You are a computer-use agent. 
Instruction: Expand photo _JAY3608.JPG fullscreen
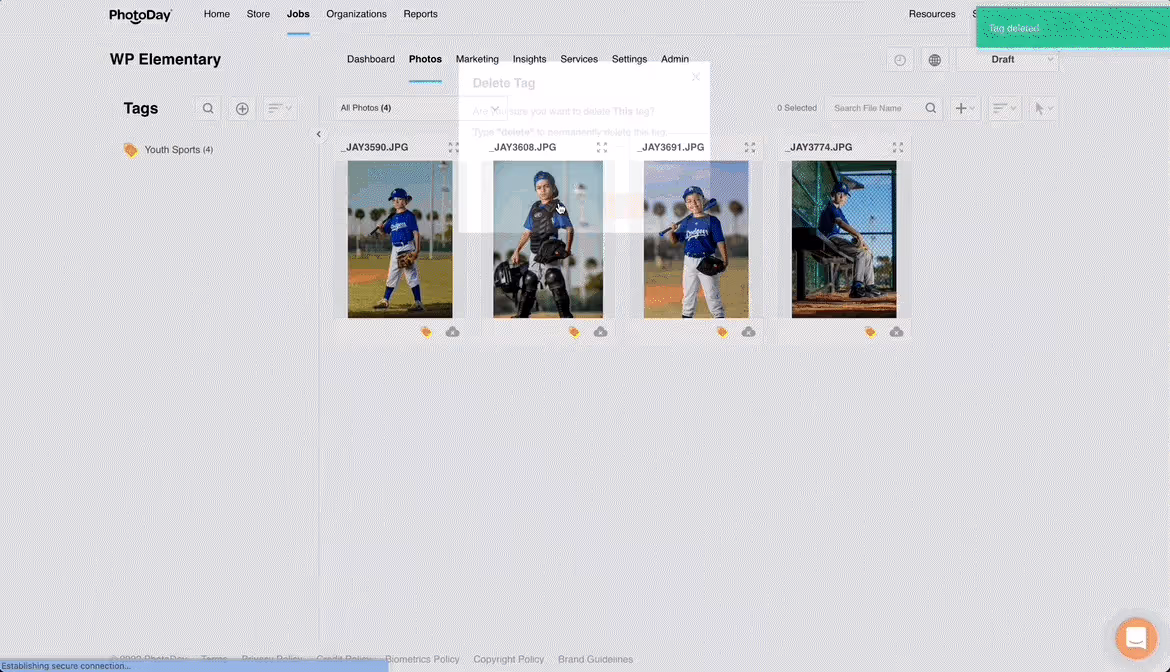602,148
